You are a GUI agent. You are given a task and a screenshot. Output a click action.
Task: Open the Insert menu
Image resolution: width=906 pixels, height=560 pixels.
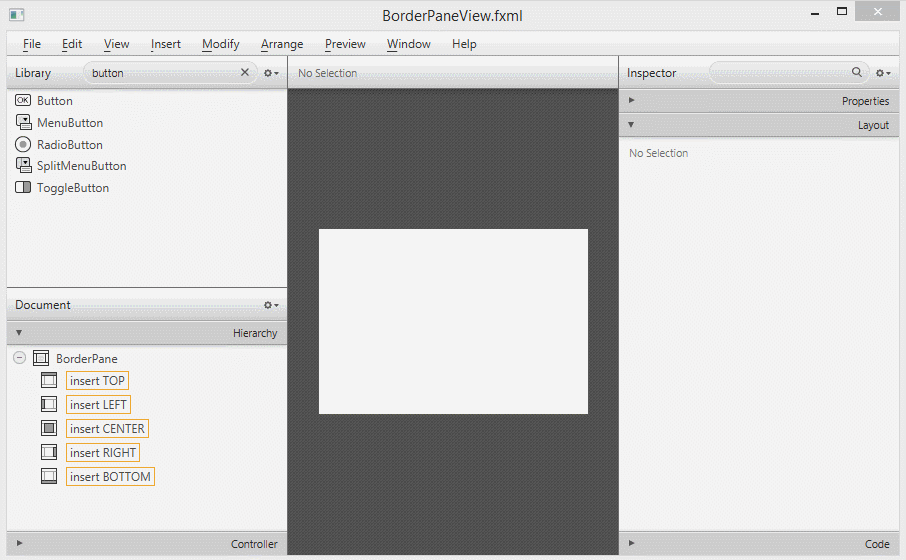coord(165,44)
